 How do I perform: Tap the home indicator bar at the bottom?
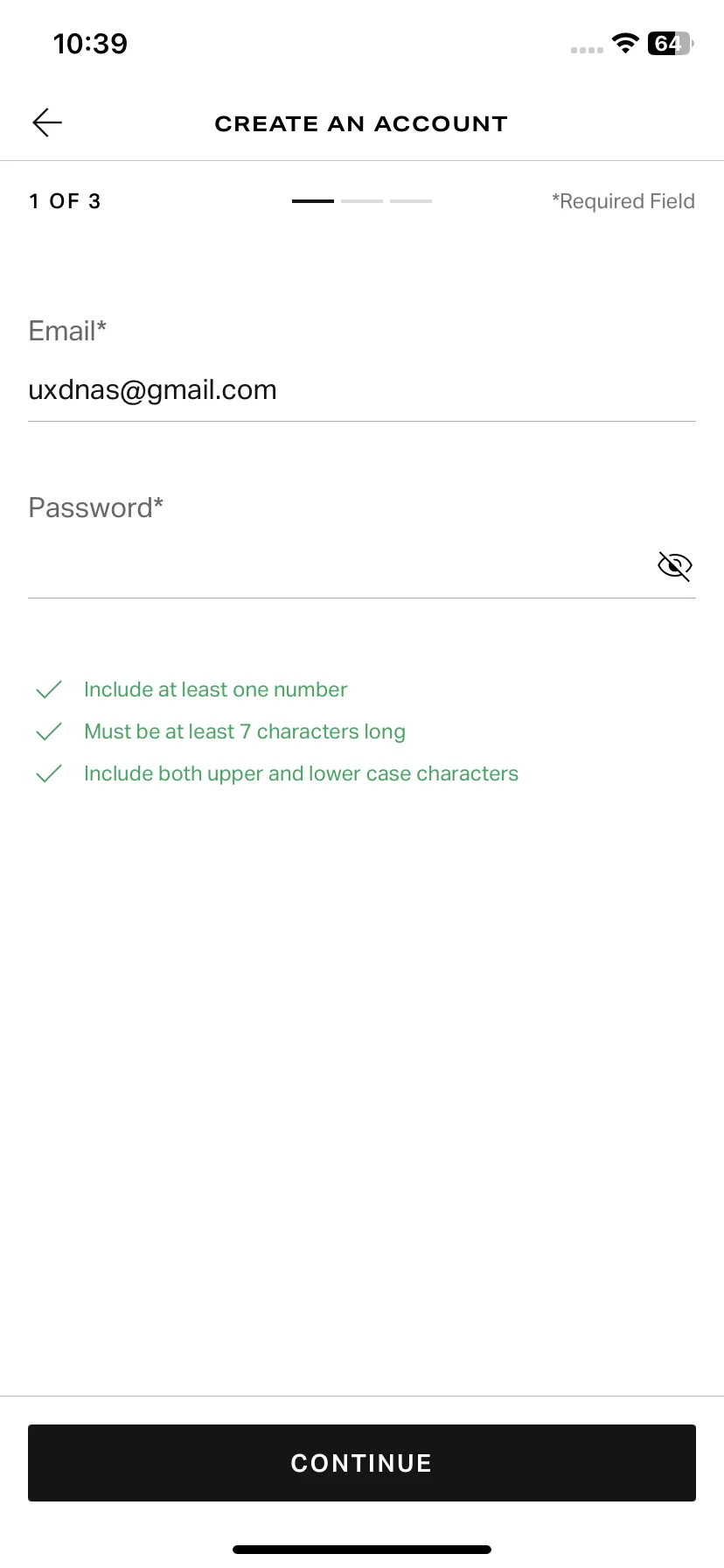362,1550
